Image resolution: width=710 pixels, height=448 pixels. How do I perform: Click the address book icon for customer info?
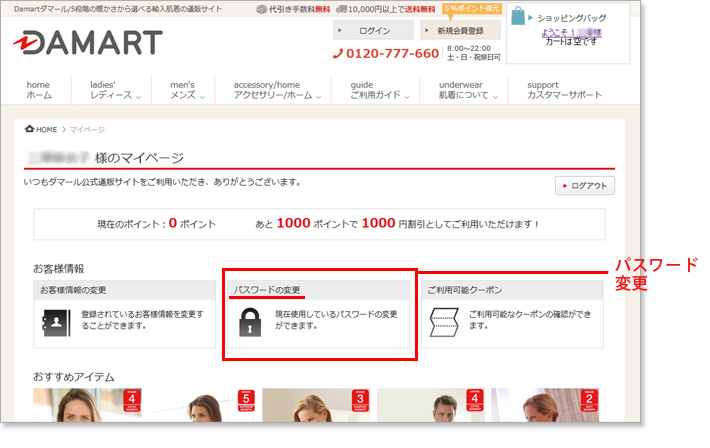coord(56,323)
